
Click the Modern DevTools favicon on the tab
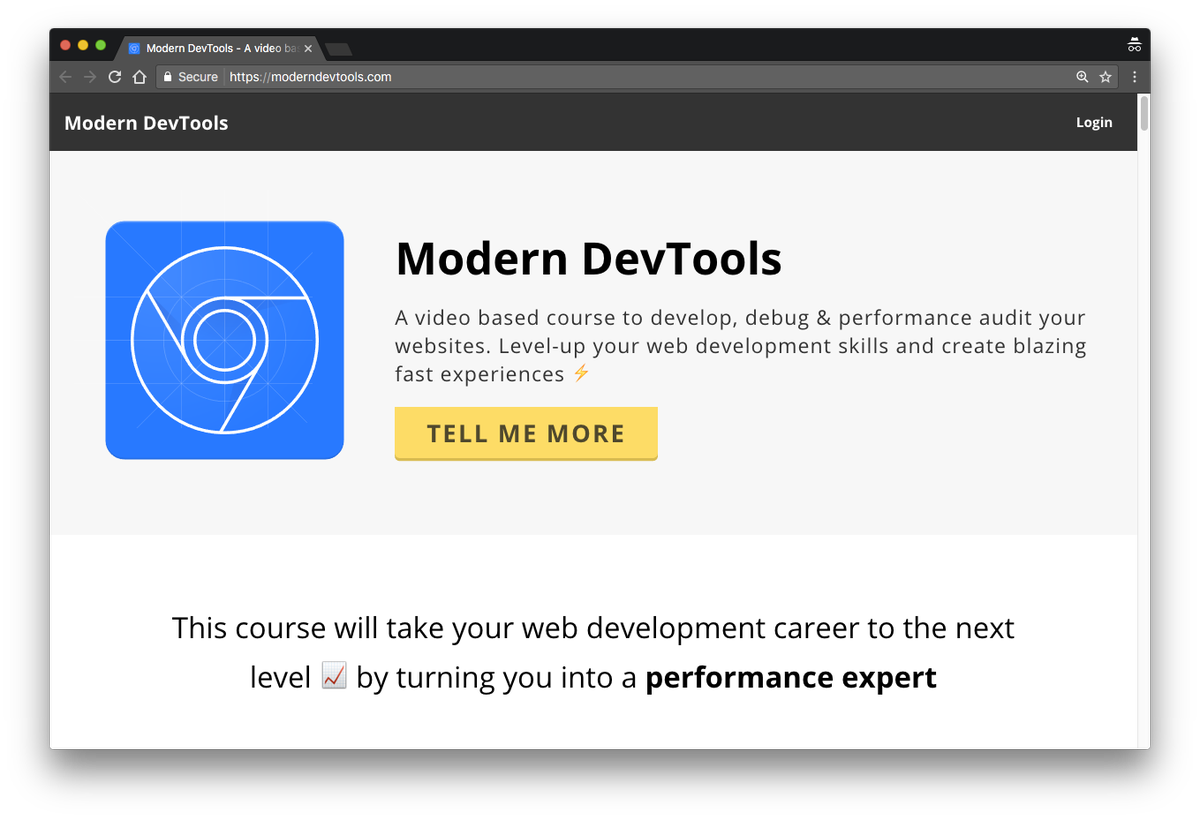132,47
